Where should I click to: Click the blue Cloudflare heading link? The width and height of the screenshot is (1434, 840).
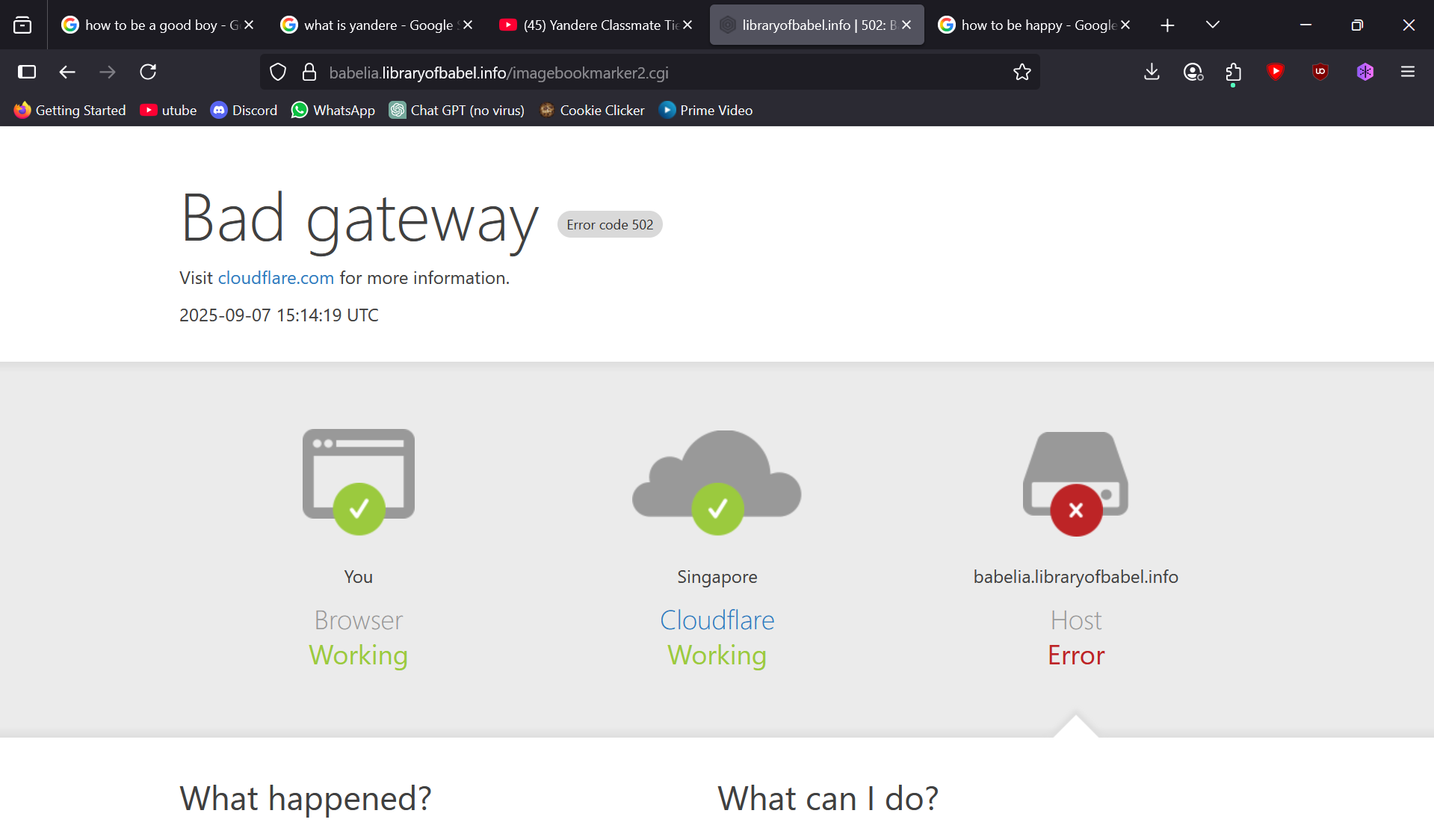(x=717, y=620)
